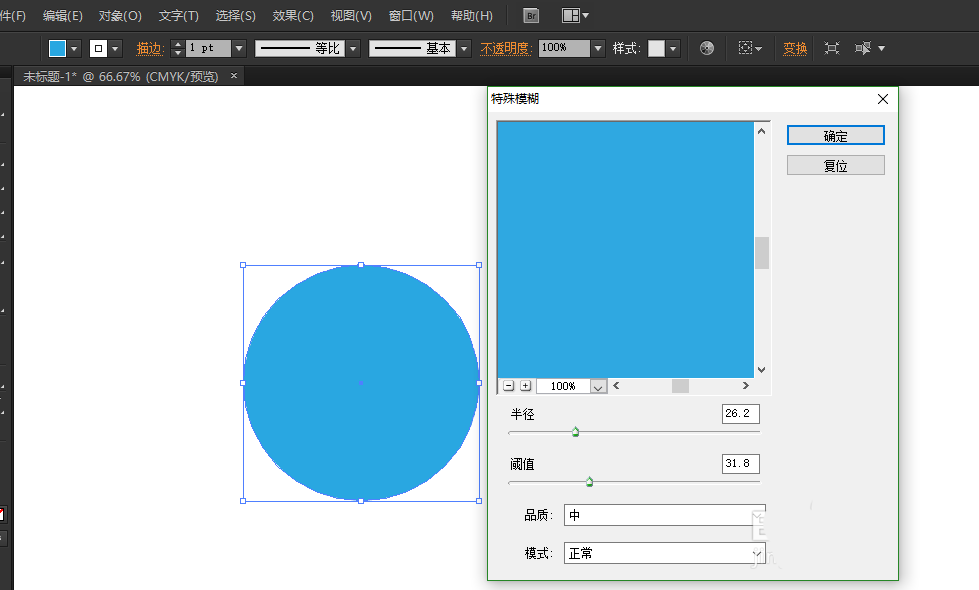
Task: Open the 效果(C) menu
Action: pos(293,16)
